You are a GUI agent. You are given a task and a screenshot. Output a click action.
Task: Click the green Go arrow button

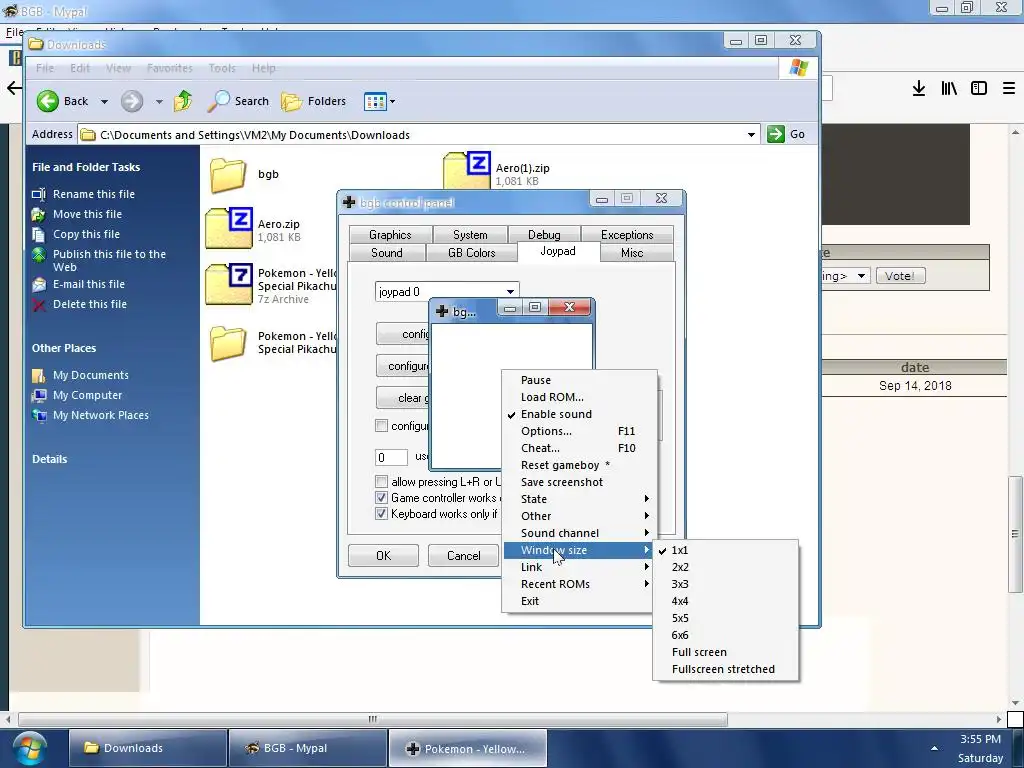(776, 134)
